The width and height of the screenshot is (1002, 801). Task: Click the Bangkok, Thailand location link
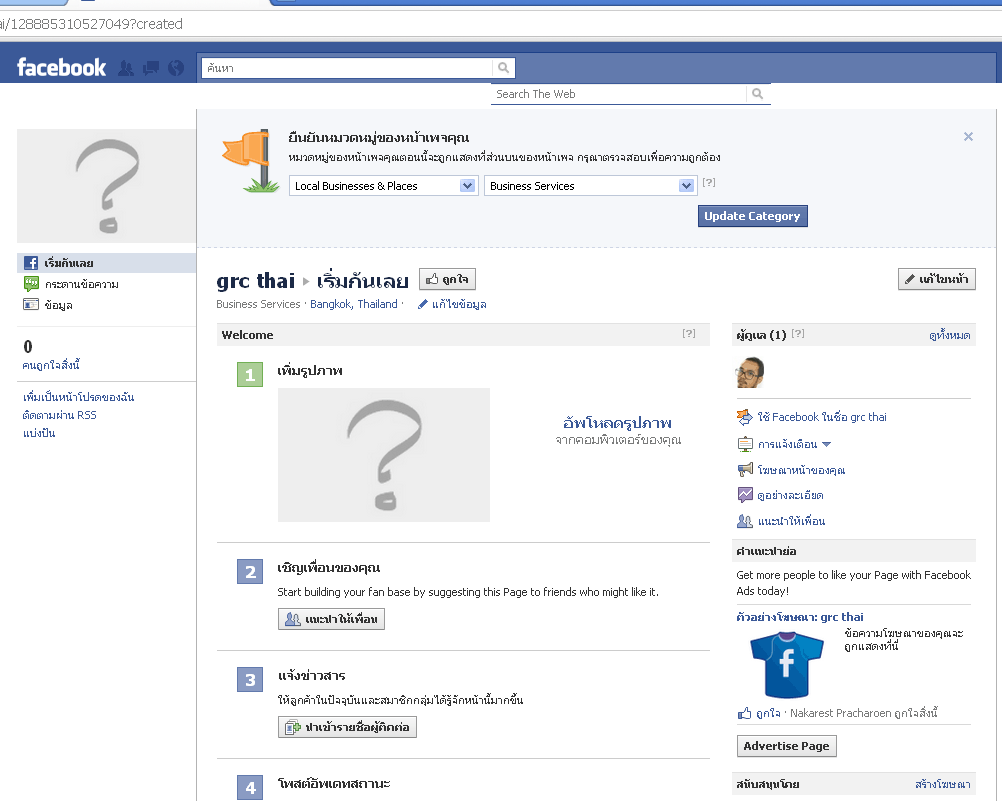coord(354,304)
